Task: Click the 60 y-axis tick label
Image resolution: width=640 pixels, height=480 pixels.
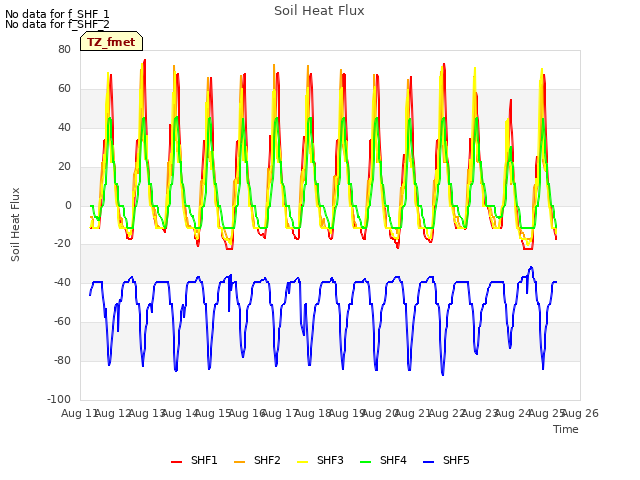Action: tap(64, 89)
